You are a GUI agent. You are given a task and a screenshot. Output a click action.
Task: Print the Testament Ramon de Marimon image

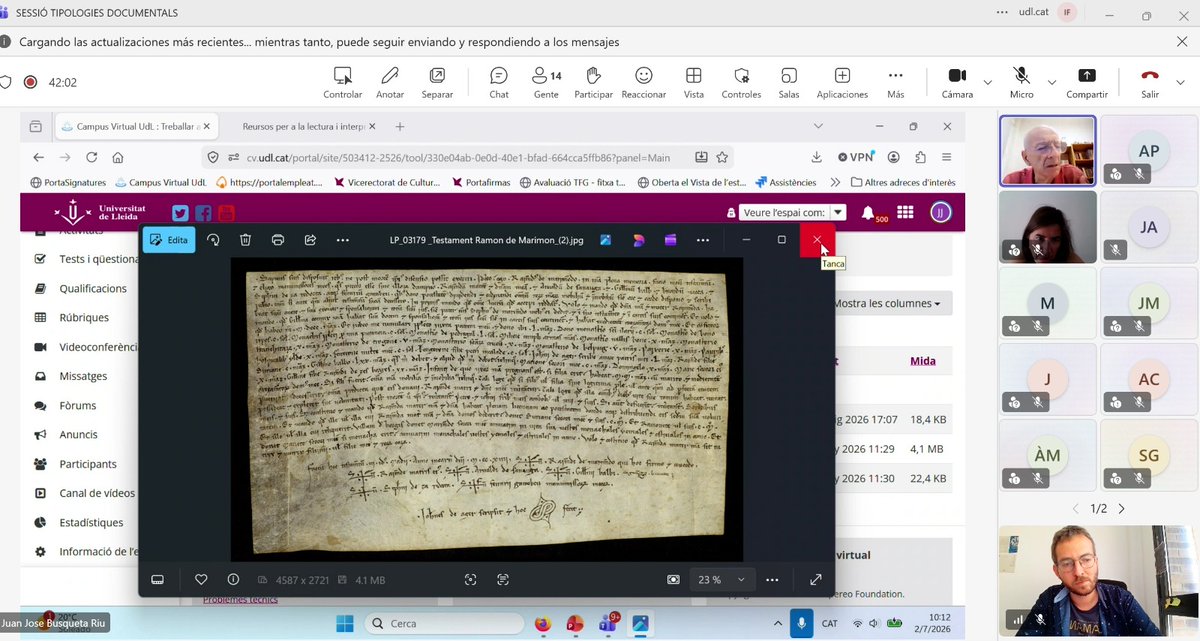click(x=278, y=240)
